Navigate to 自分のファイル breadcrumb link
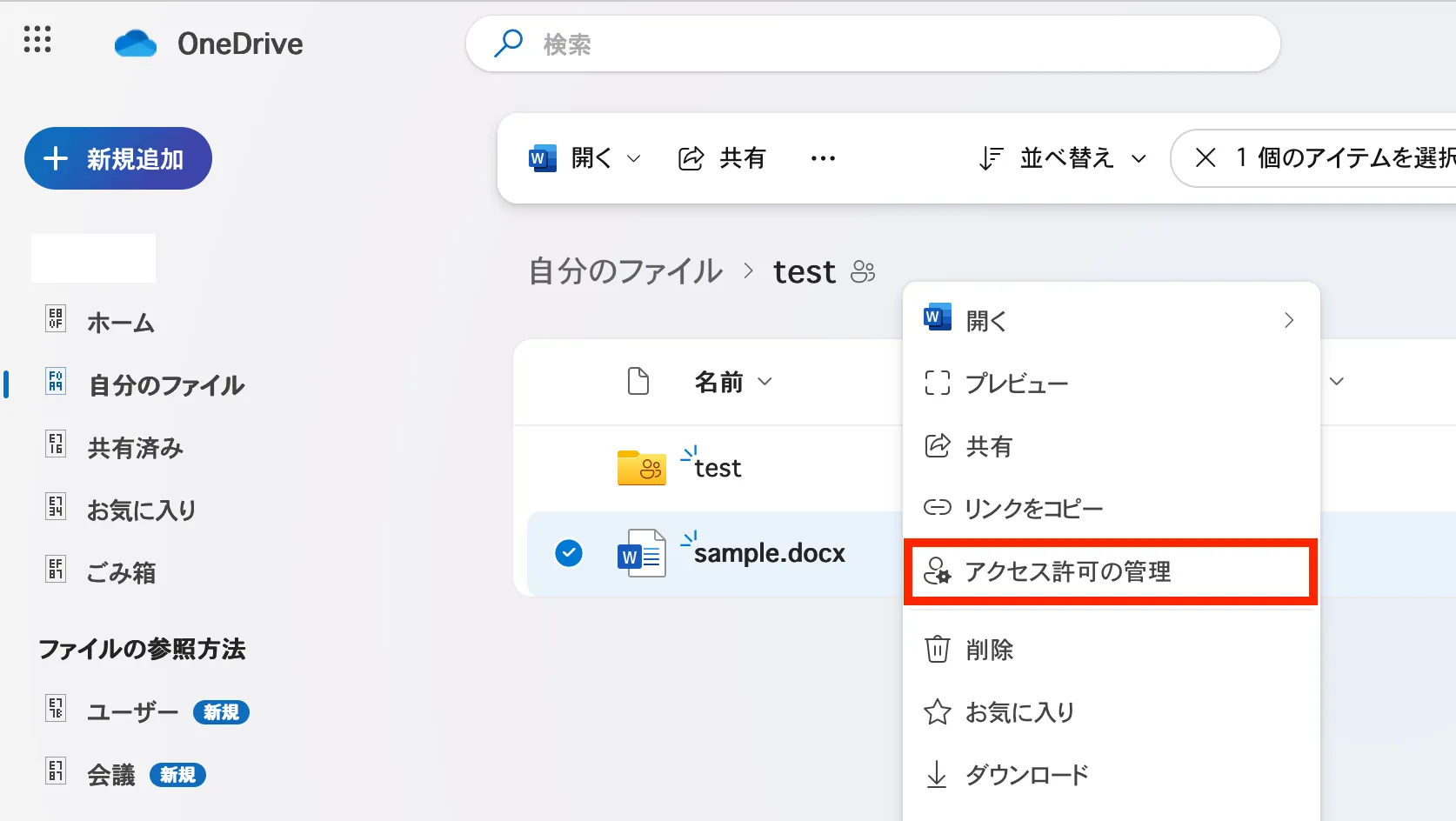 [x=625, y=272]
